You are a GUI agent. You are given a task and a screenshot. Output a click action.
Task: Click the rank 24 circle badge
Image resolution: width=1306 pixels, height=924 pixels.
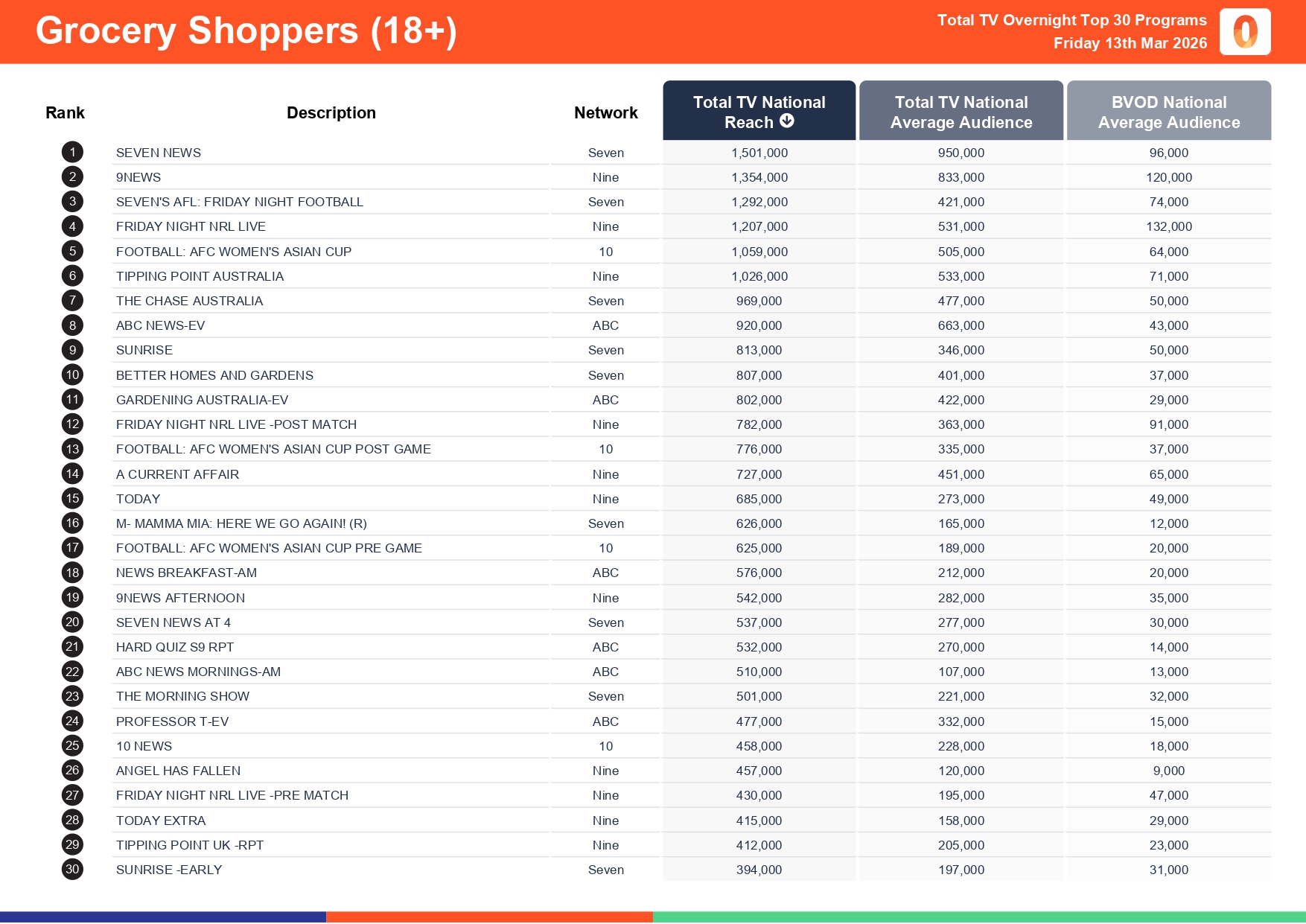pyautogui.click(x=72, y=721)
